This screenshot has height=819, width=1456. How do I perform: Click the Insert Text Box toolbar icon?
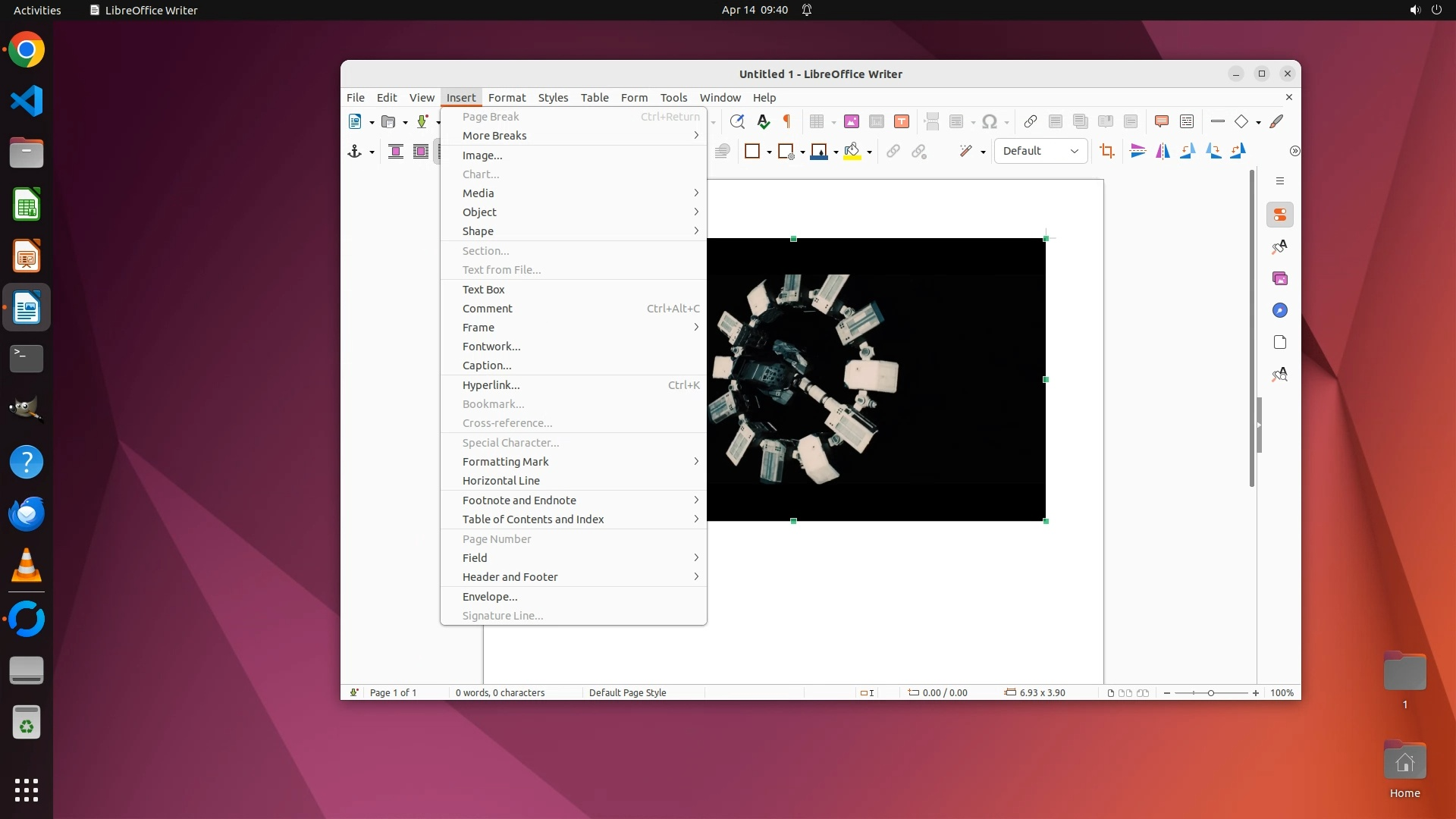902,121
